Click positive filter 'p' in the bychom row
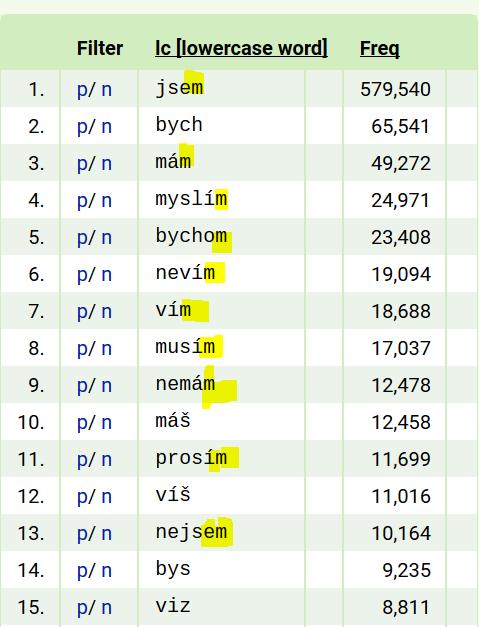This screenshot has height=627, width=479. (82, 238)
